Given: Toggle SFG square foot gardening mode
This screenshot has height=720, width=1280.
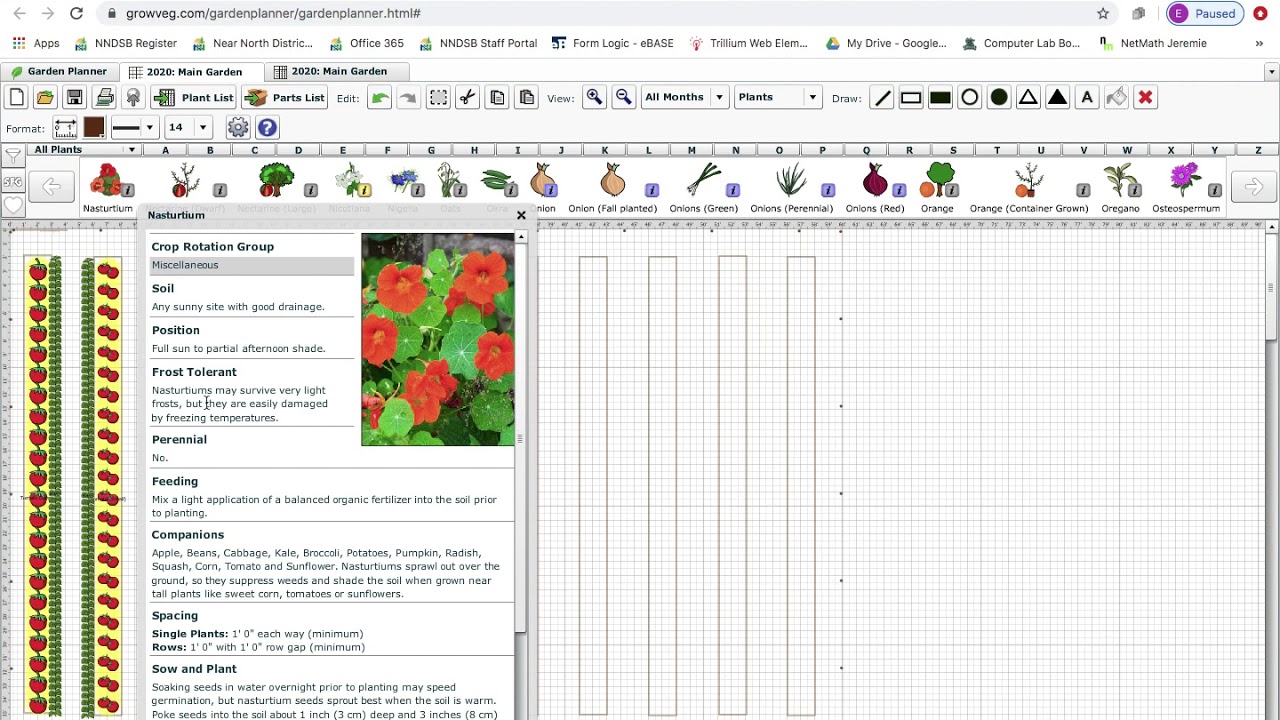Looking at the screenshot, I should point(13,182).
